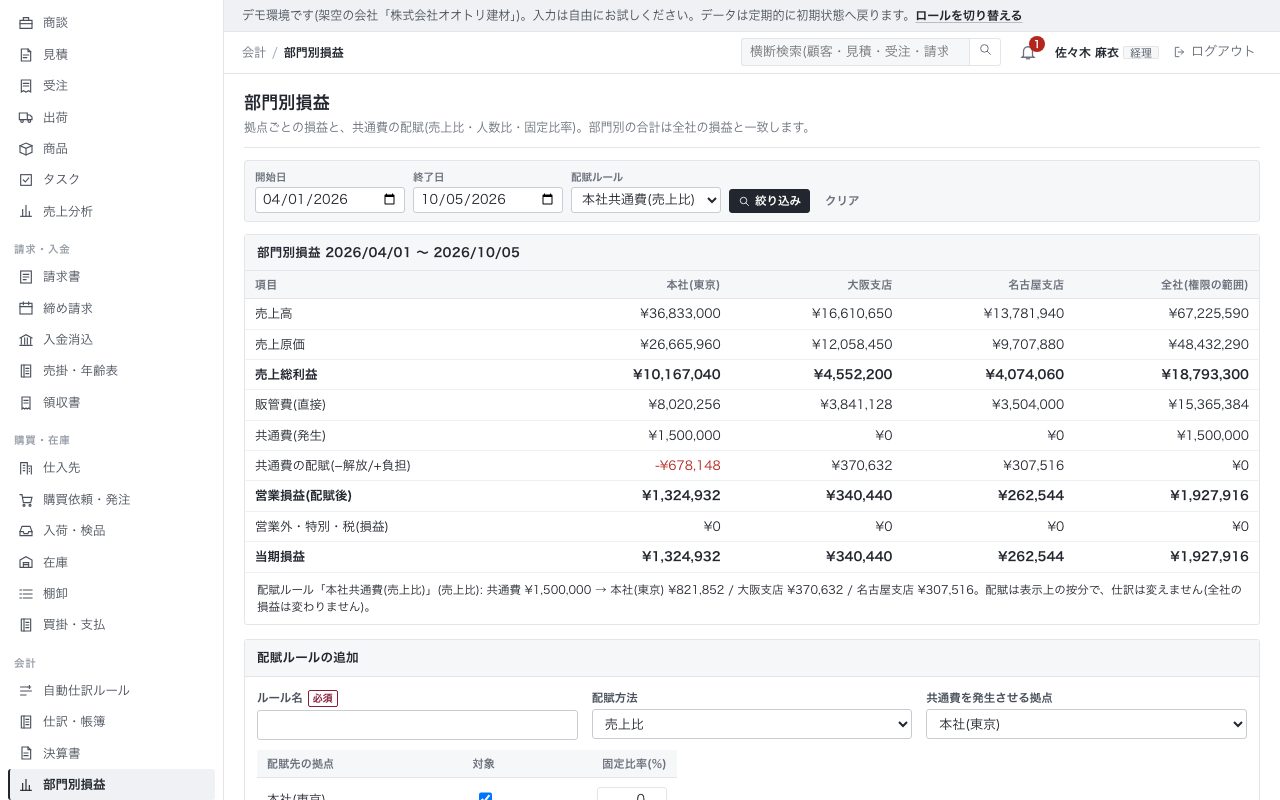Click the 大阪支店 column header
Viewport: 1280px width, 800px height.
pos(869,285)
